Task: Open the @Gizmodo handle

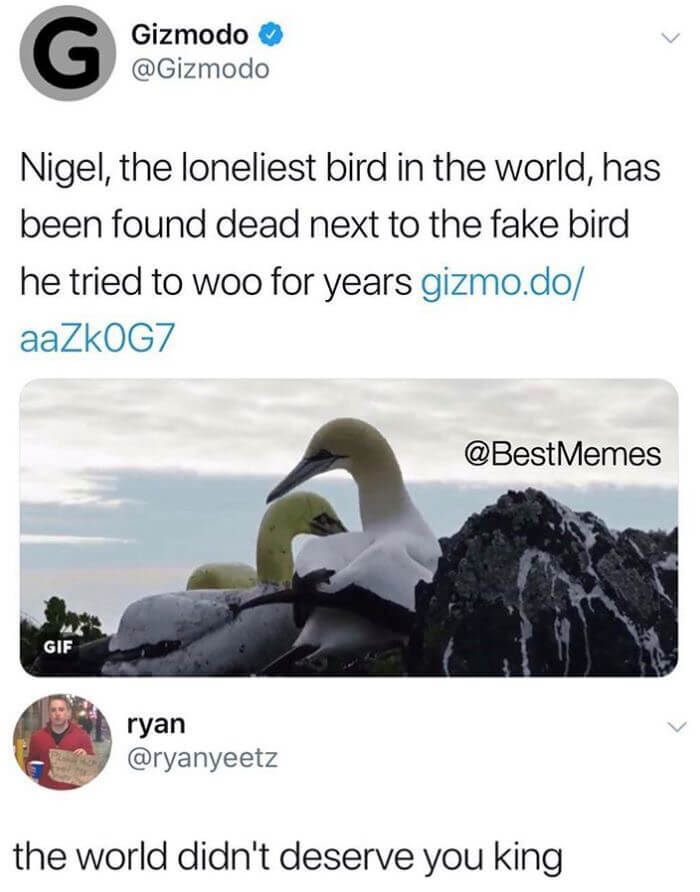Action: point(200,70)
